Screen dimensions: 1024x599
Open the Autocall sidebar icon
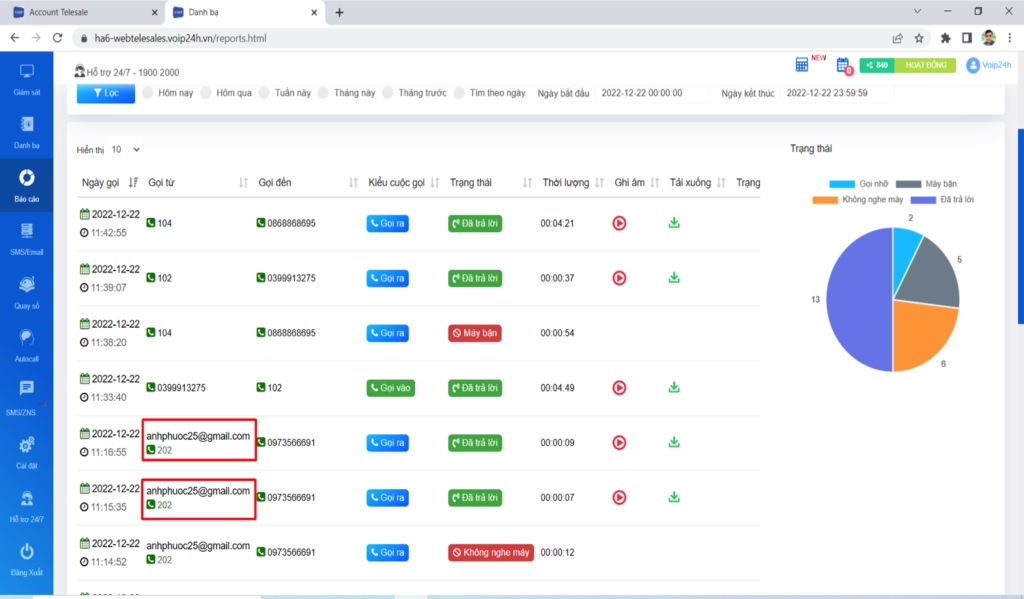pos(27,338)
